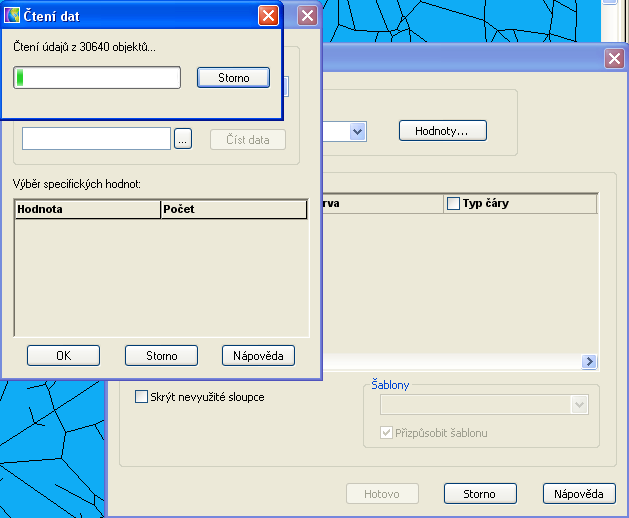Toggle the Typ čáry checkbox
Screen dimensions: 629x518
click(x=454, y=204)
